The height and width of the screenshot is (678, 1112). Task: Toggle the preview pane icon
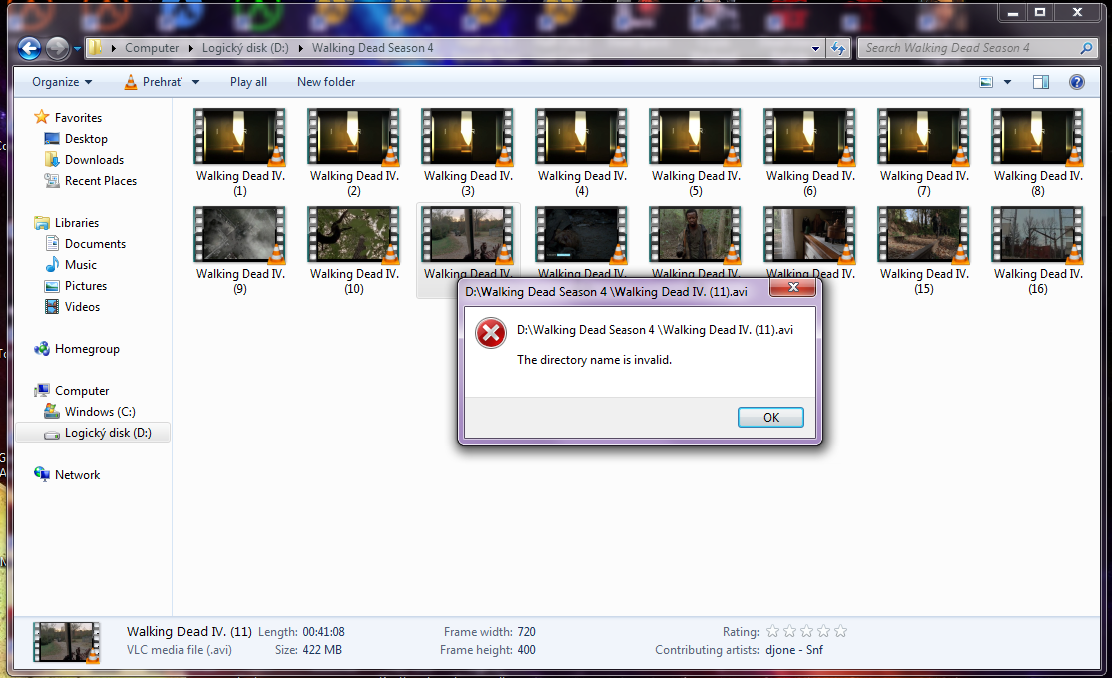tap(1040, 82)
